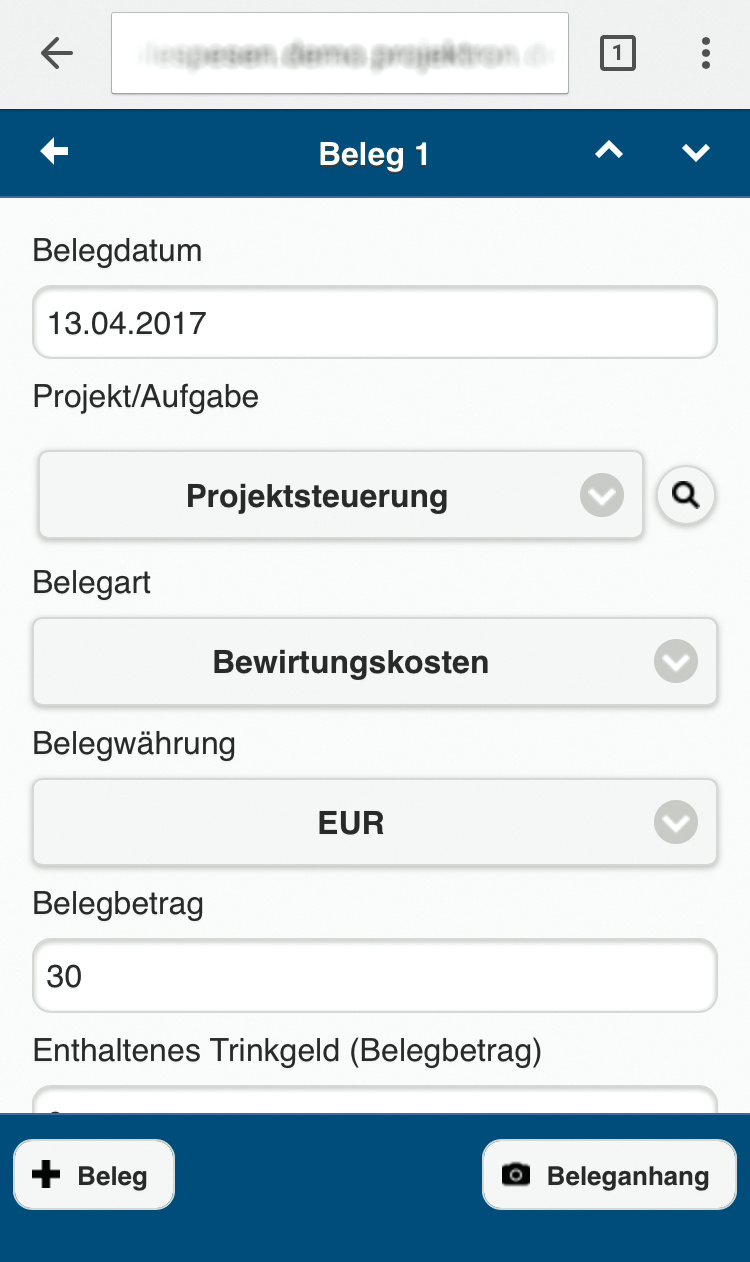The width and height of the screenshot is (750, 1262).
Task: Expand the Bewirtungskosten Belegart dropdown
Action: (x=350, y=662)
